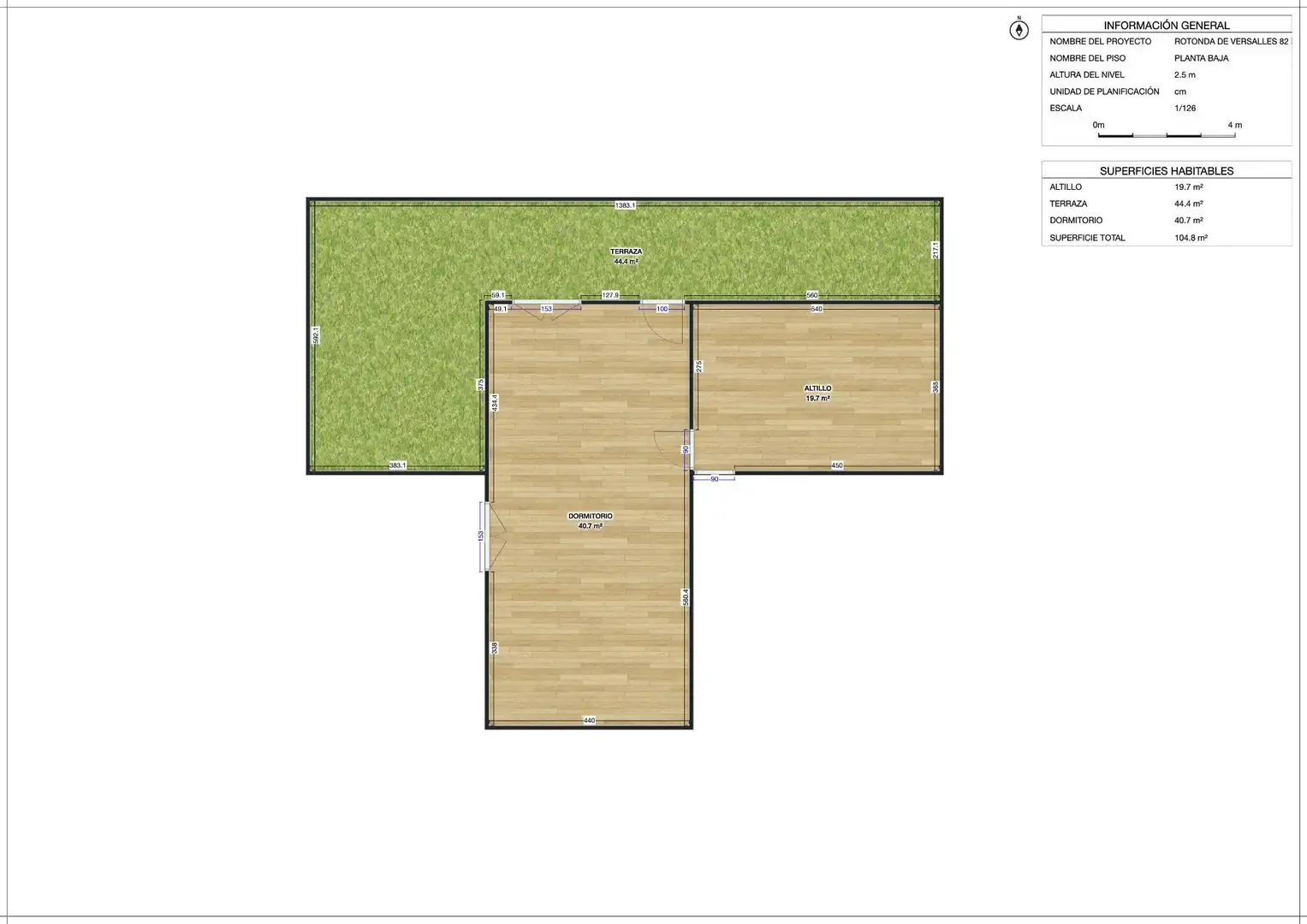Click the '560' dimension above altillo
Image resolution: width=1307 pixels, height=924 pixels.
(812, 295)
